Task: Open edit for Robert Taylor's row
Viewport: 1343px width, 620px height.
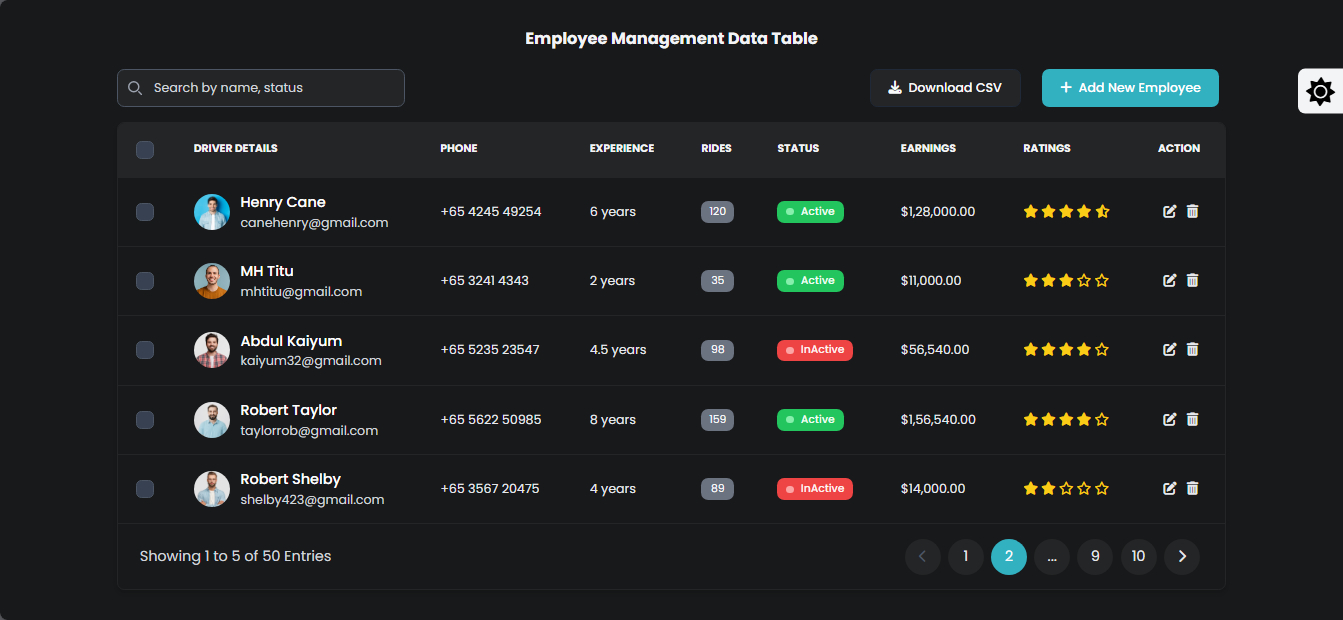Action: coord(1170,420)
